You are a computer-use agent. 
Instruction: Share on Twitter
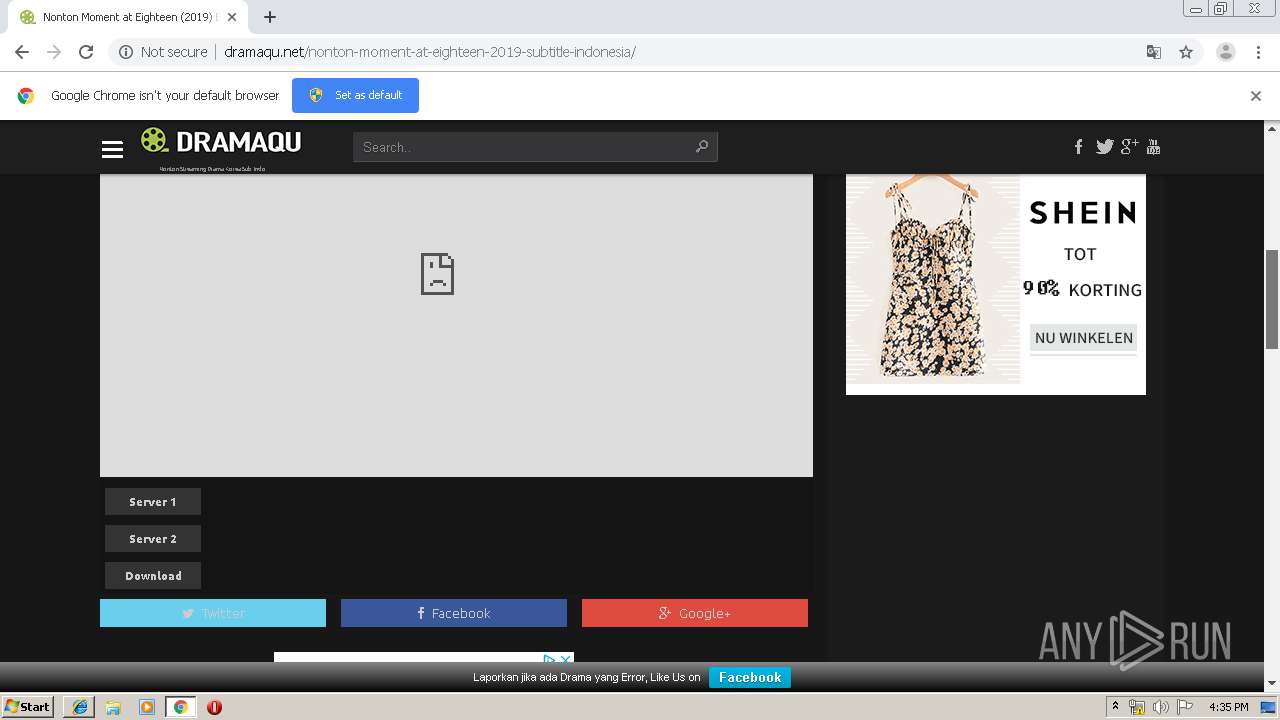click(x=213, y=613)
